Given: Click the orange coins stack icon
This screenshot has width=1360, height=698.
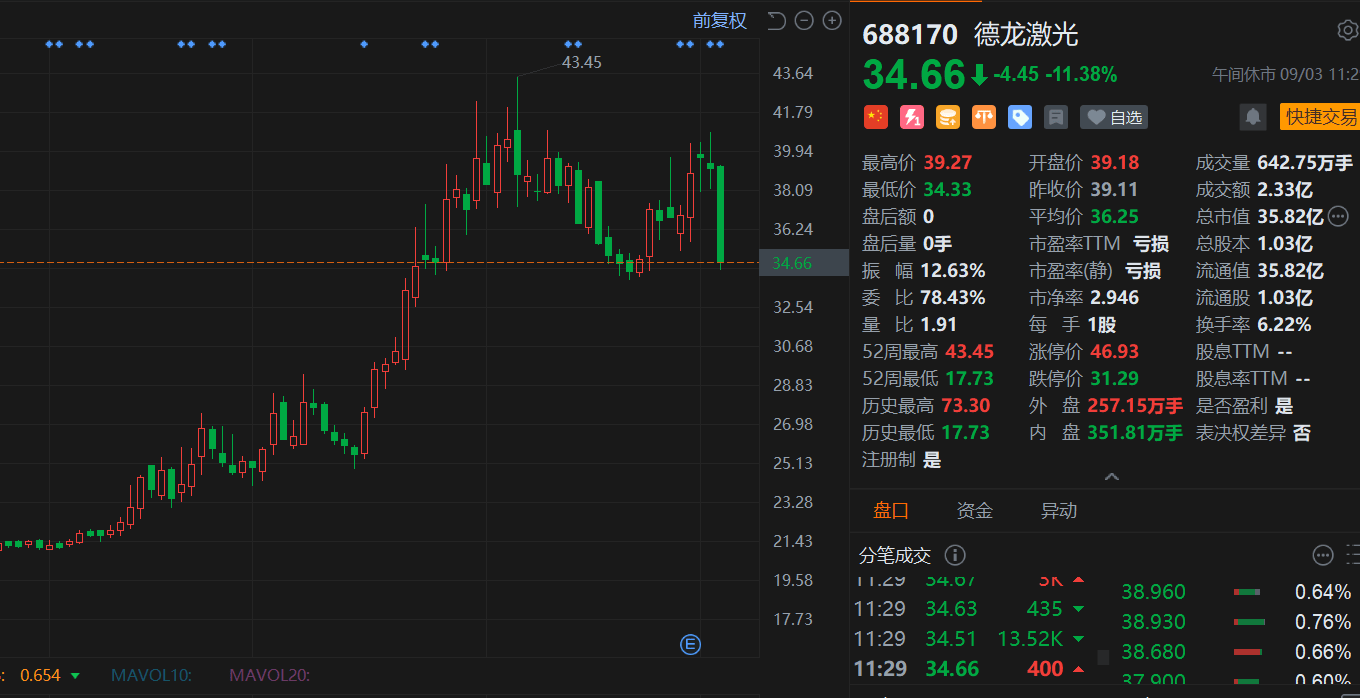Looking at the screenshot, I should point(947,117).
